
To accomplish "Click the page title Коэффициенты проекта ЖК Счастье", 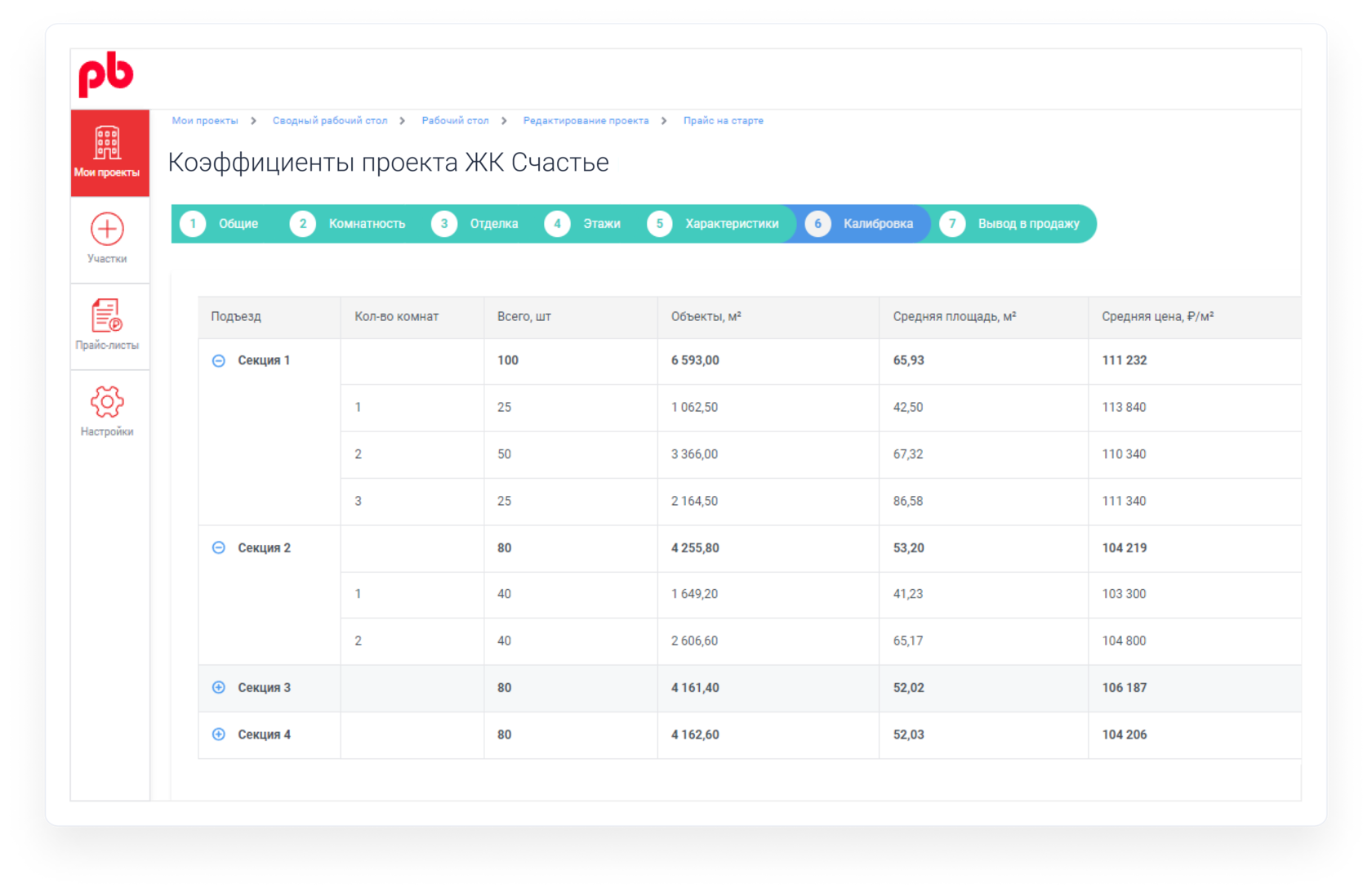I will point(388,163).
